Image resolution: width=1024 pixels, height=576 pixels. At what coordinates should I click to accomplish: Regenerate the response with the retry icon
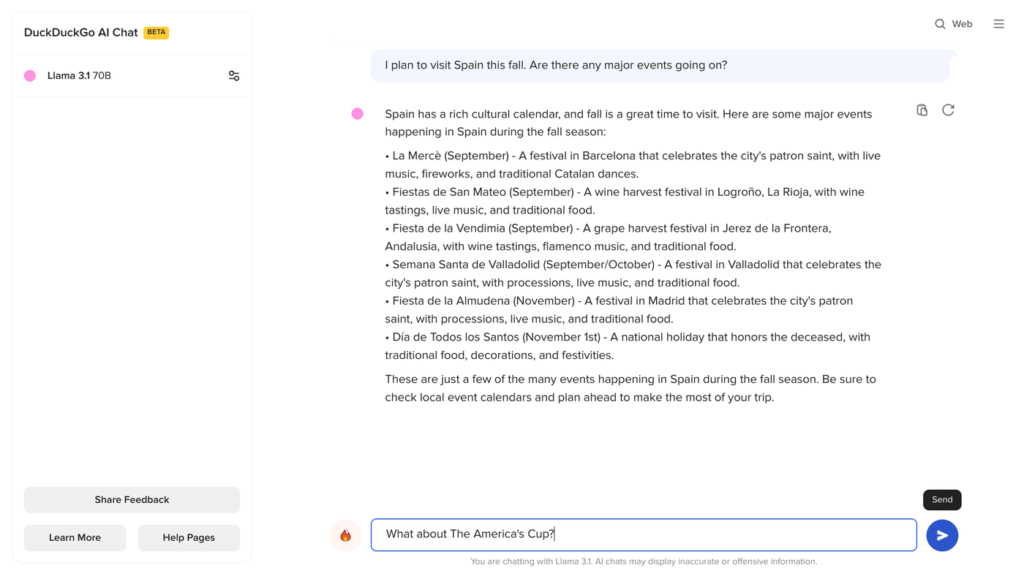947,110
